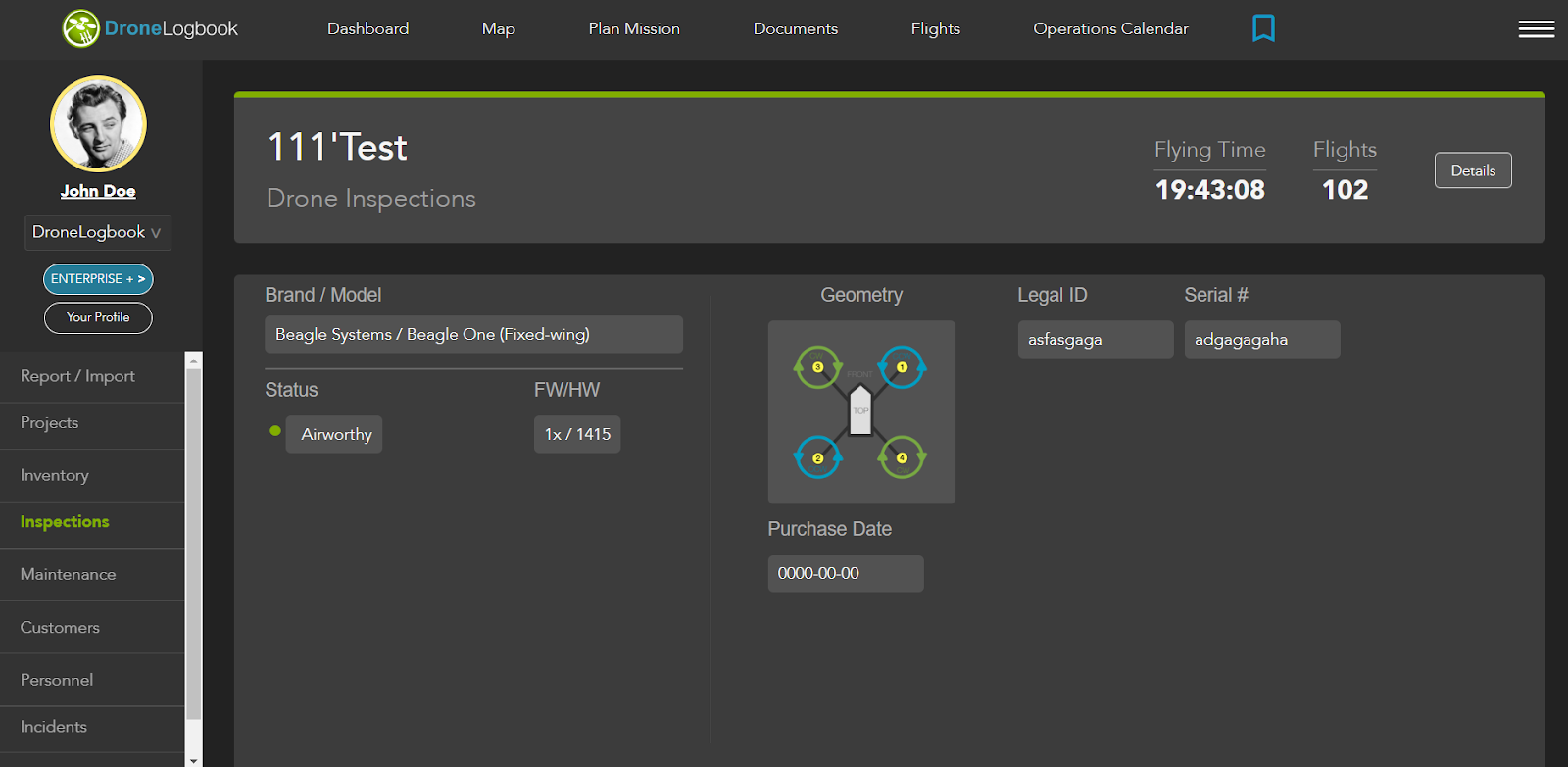Click rotor 1 in the geometry diagram
Screen dimensions: 1568x767
[902, 367]
